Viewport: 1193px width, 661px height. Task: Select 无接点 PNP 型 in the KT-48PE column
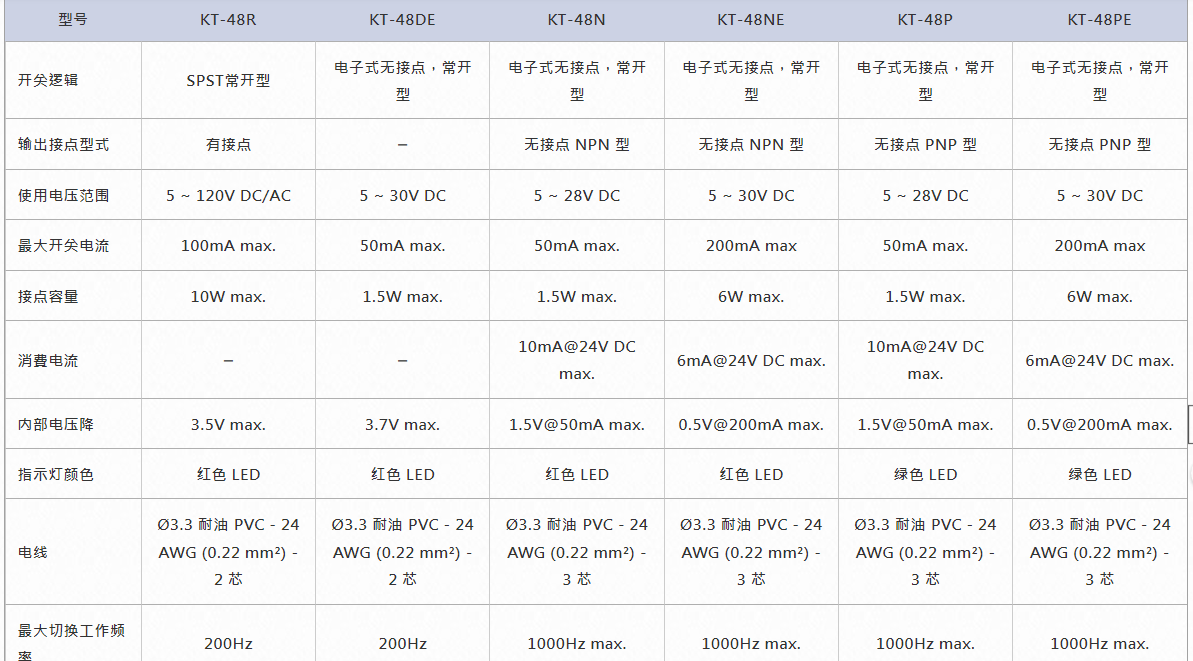click(x=1099, y=145)
